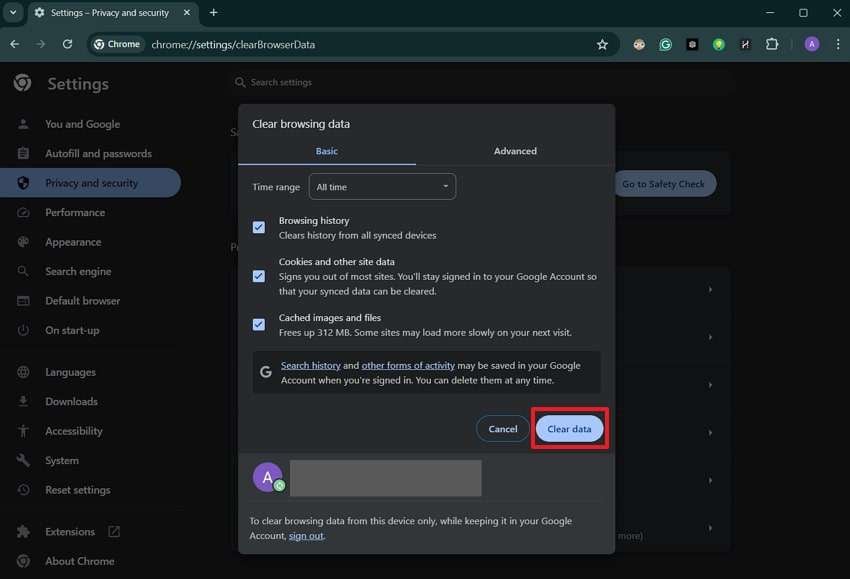Click the black square extension icon
850x579 pixels.
[692, 44]
